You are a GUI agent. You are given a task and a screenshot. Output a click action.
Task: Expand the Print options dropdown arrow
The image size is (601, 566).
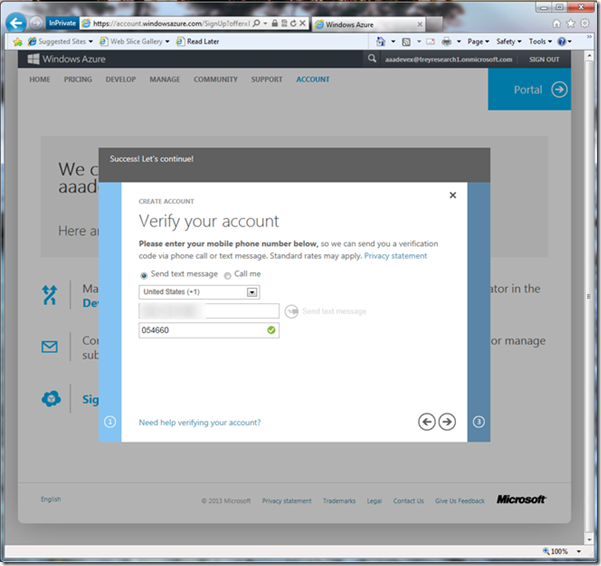tap(459, 41)
